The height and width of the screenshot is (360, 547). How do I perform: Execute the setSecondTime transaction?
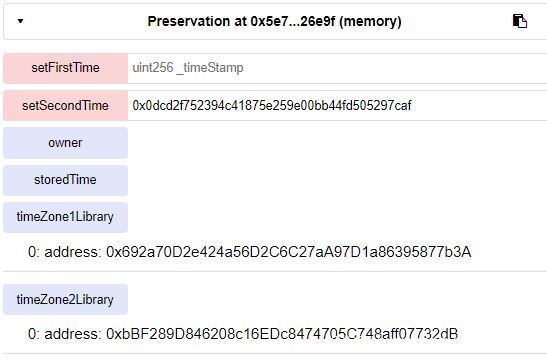pyautogui.click(x=66, y=105)
